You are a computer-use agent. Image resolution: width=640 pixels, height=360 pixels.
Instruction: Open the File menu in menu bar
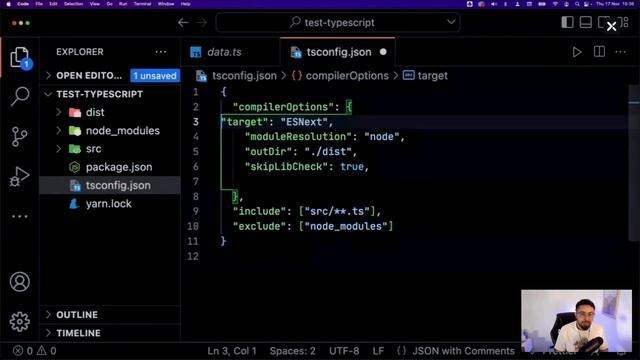(39, 4)
